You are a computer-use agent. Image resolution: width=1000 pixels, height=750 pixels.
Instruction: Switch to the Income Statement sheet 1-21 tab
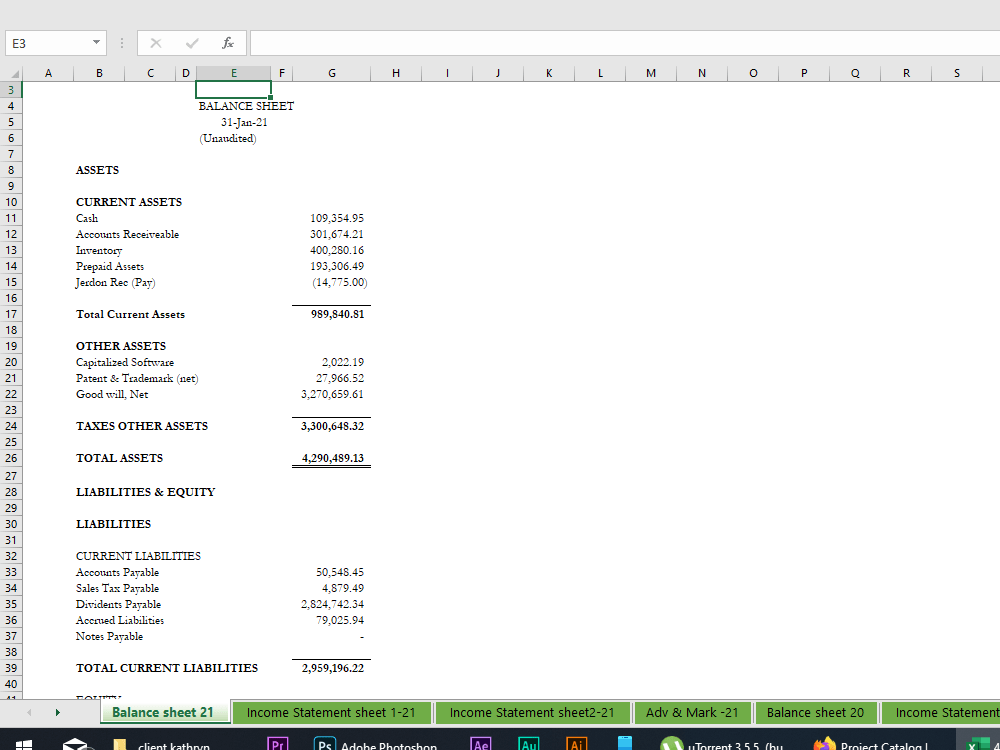(x=332, y=712)
